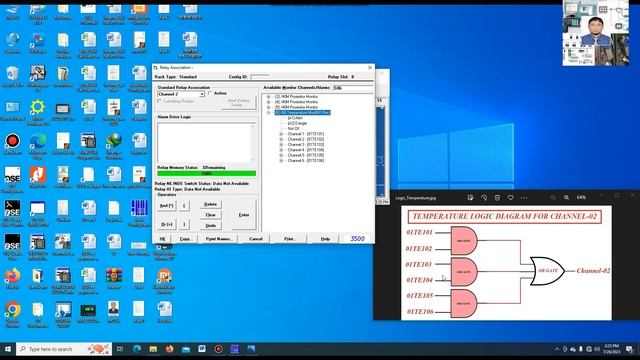The image size is (640, 360).
Task: Click the taskbar search box
Action: click(x=64, y=349)
